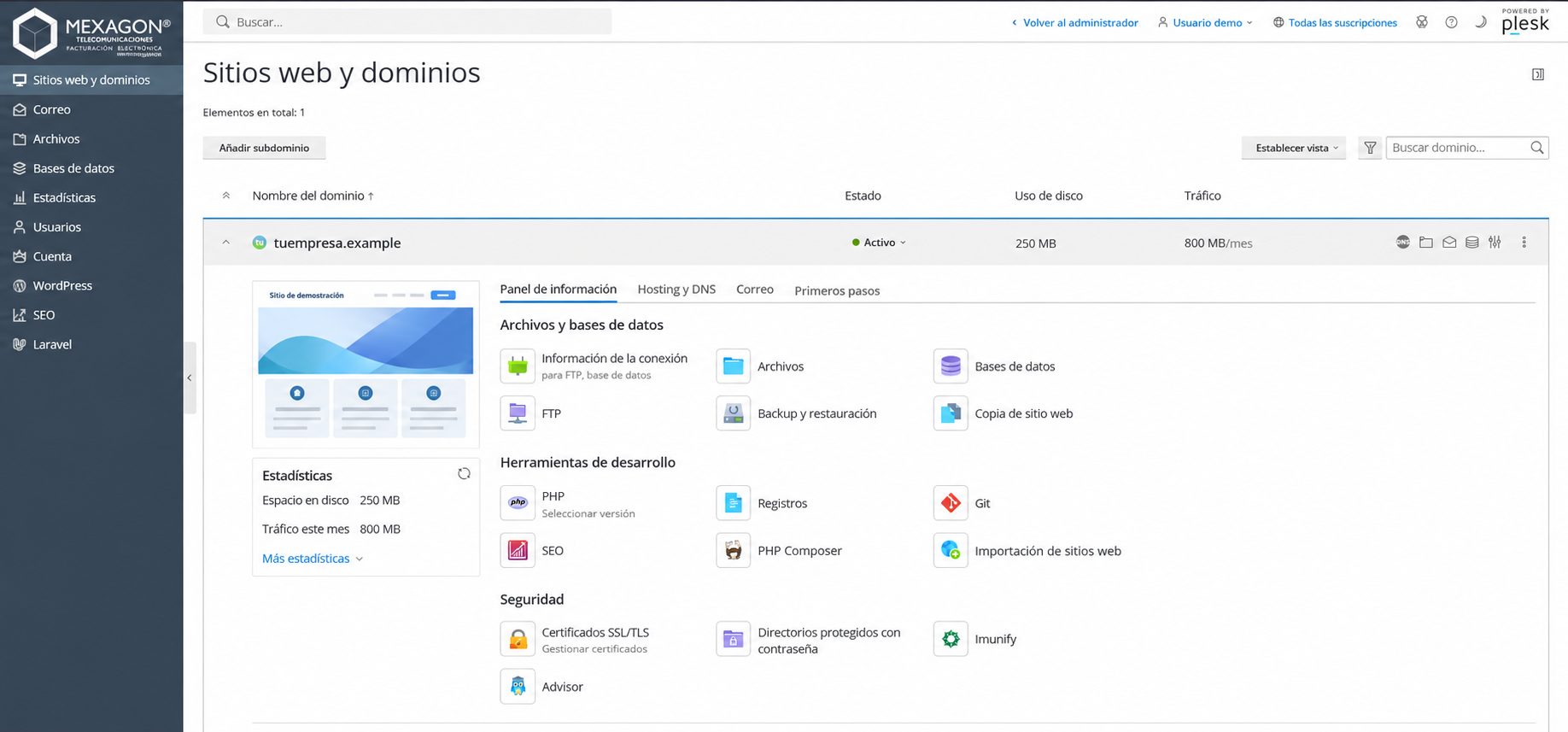Expand Más estadísticas
The image size is (1568, 732).
point(313,559)
